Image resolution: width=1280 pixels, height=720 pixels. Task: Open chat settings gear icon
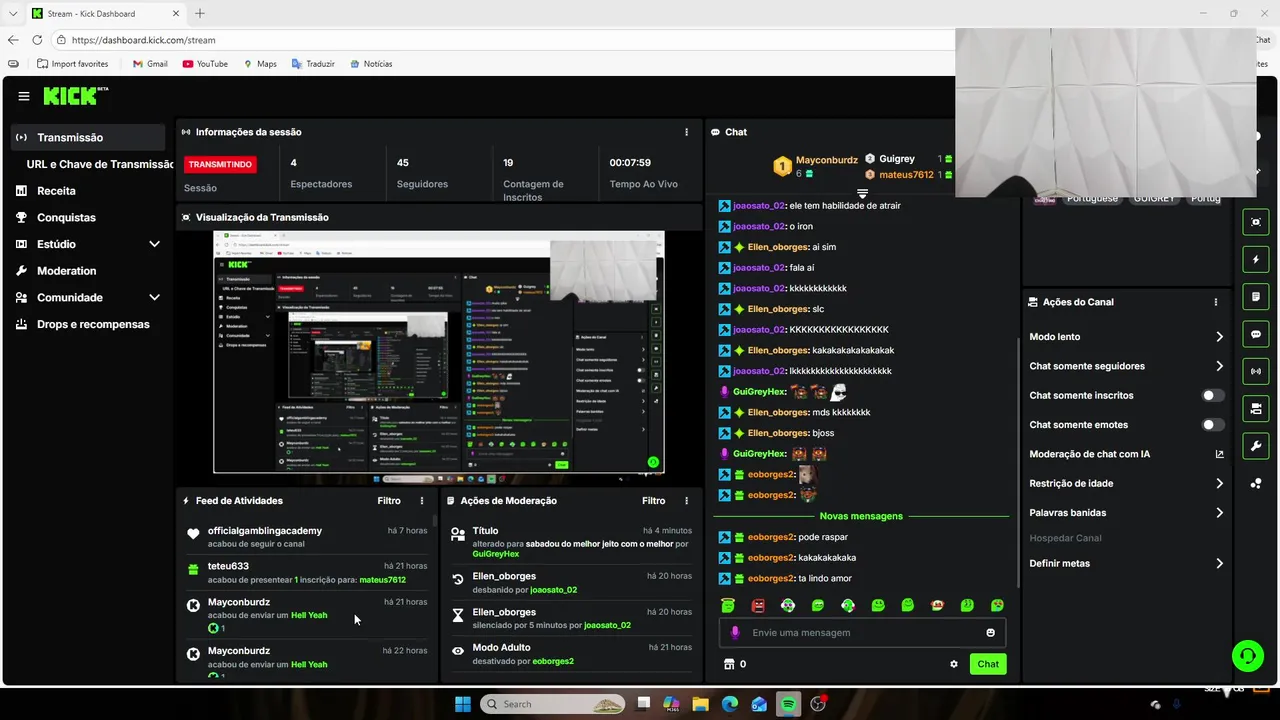tap(954, 664)
